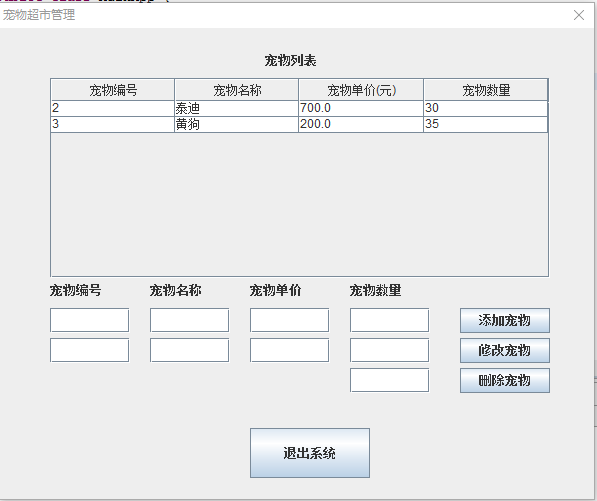Focus the unit price field in the 添加宠物 row

pyautogui.click(x=289, y=320)
